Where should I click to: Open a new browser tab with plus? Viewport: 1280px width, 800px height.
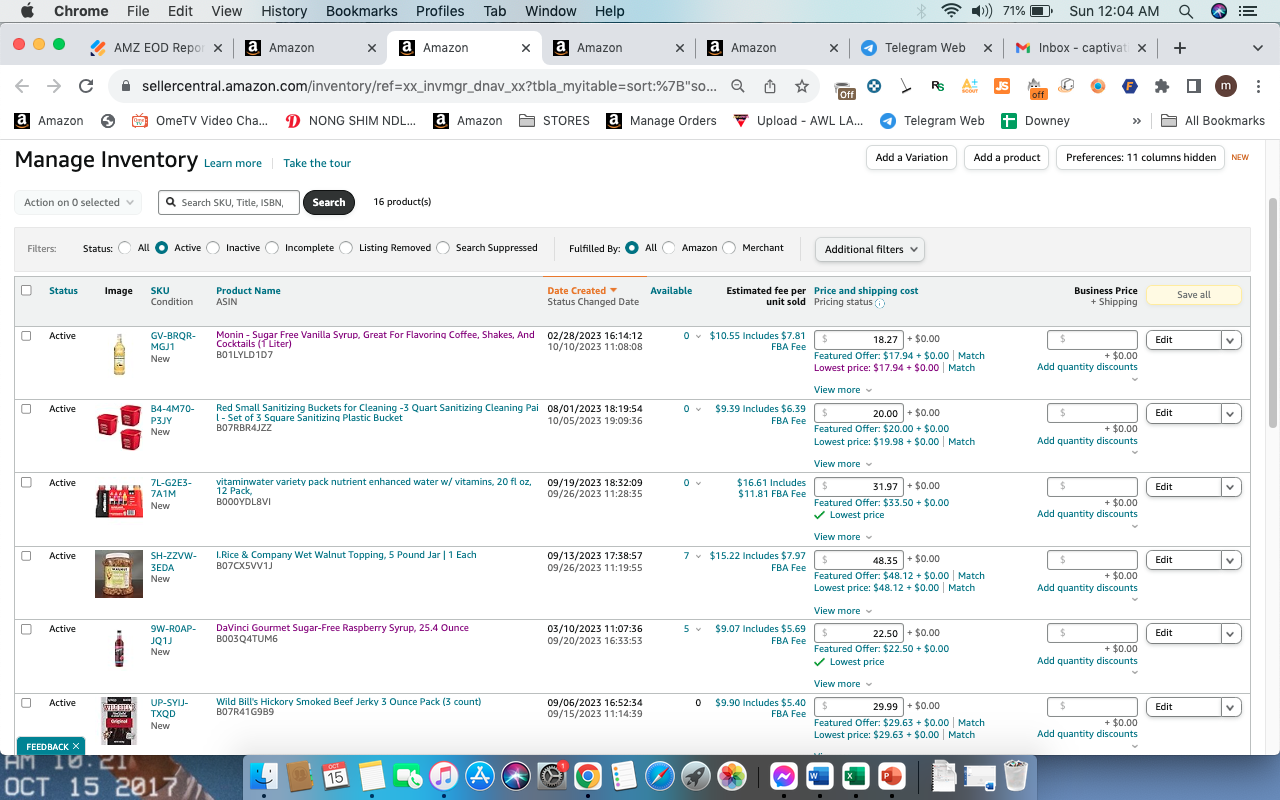[1180, 48]
